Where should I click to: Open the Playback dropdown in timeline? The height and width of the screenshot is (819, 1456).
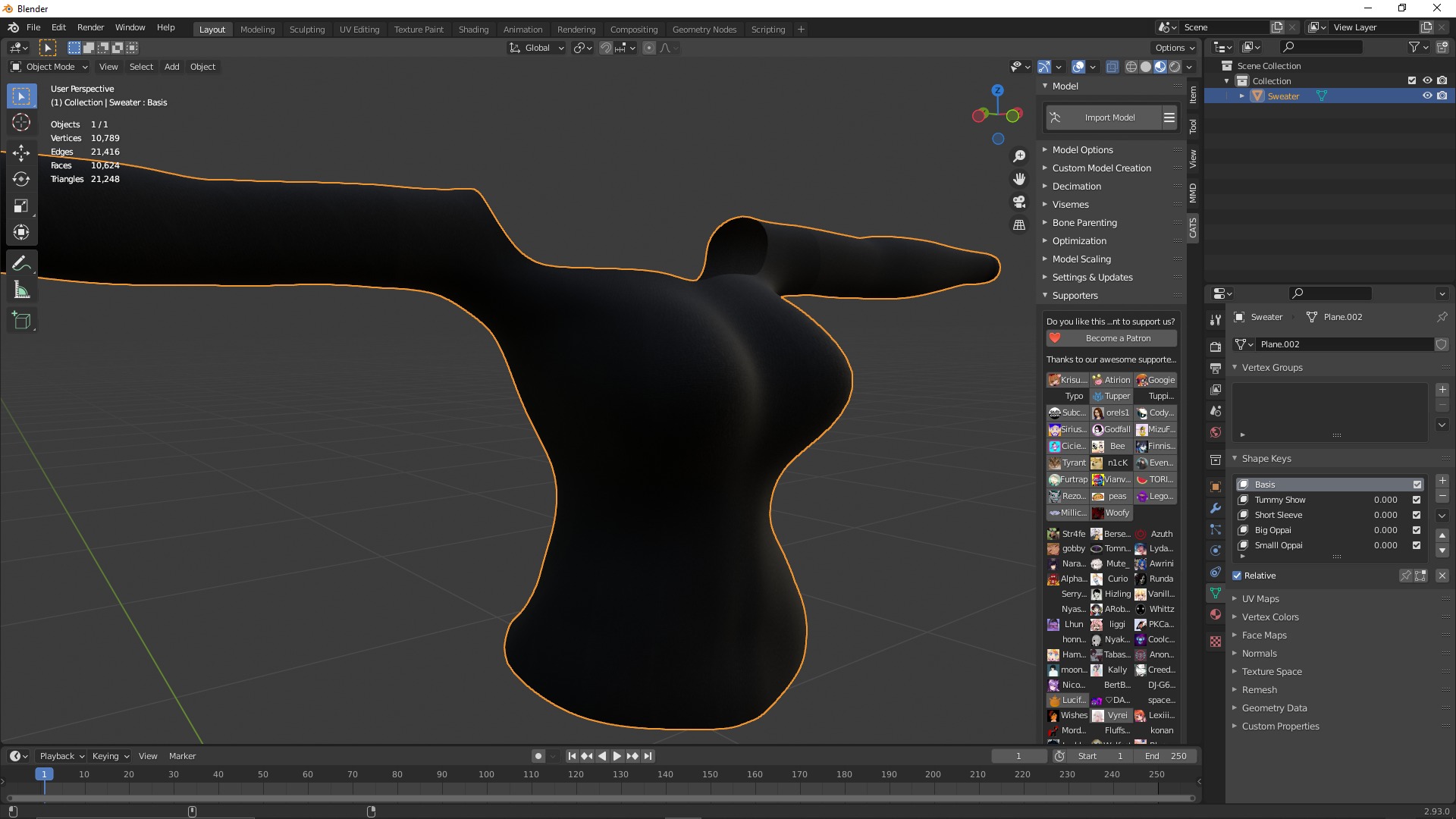61,756
